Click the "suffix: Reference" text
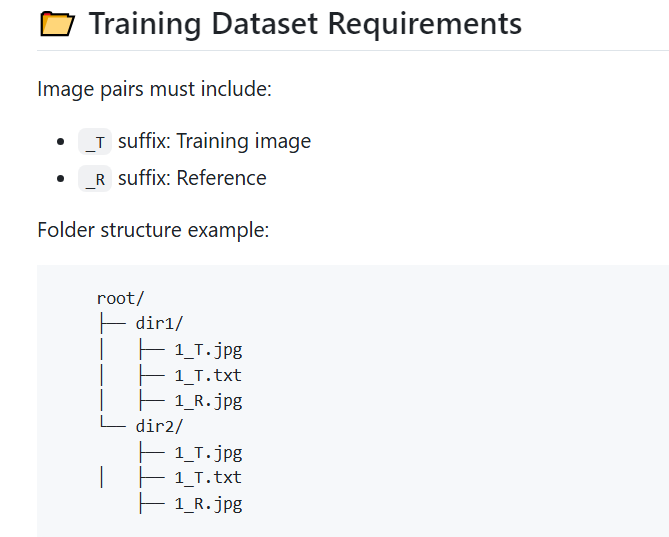669x537 pixels. tap(192, 178)
